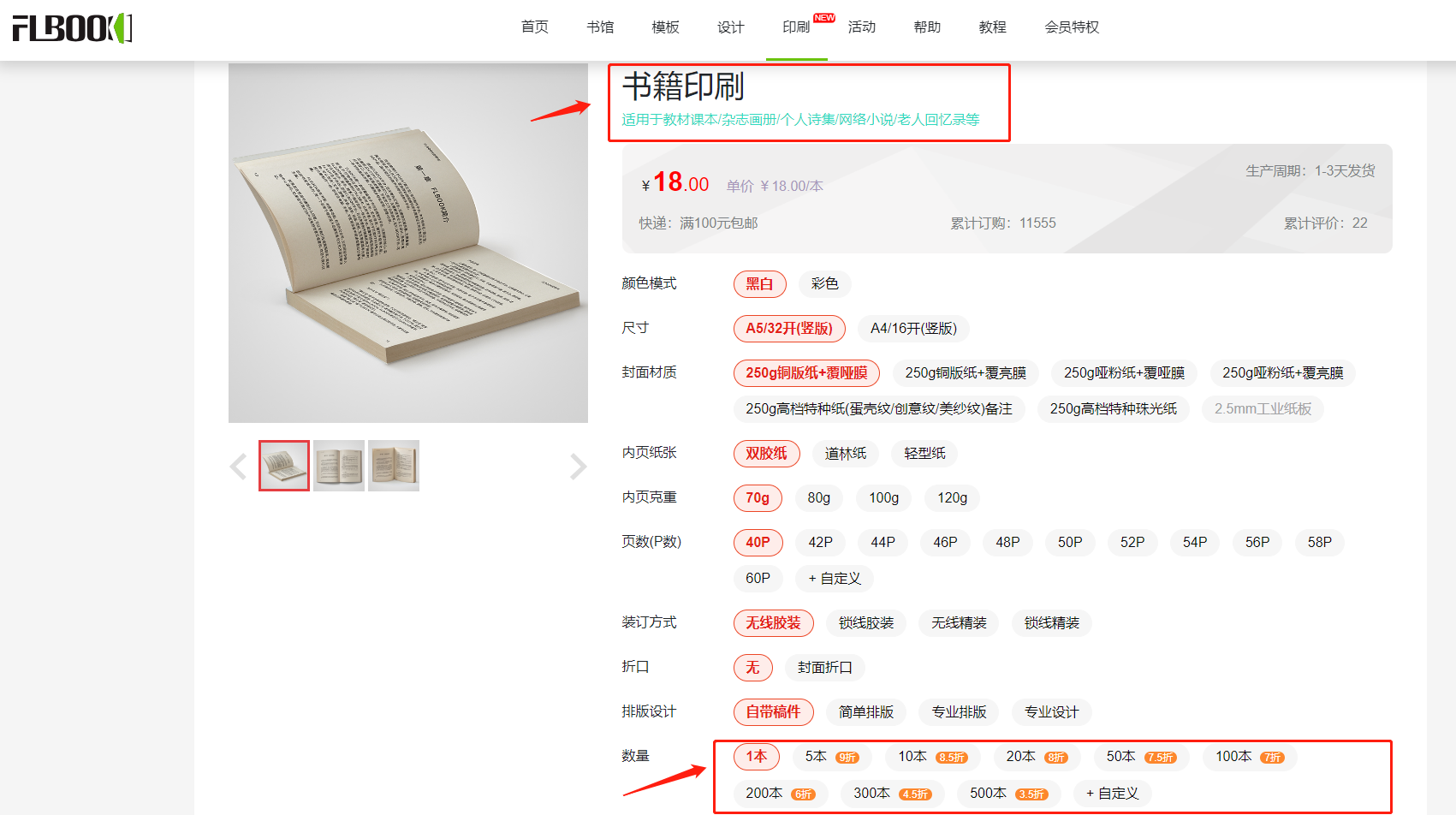Select the first open book thumbnail
The width and height of the screenshot is (1456, 815).
tap(284, 466)
